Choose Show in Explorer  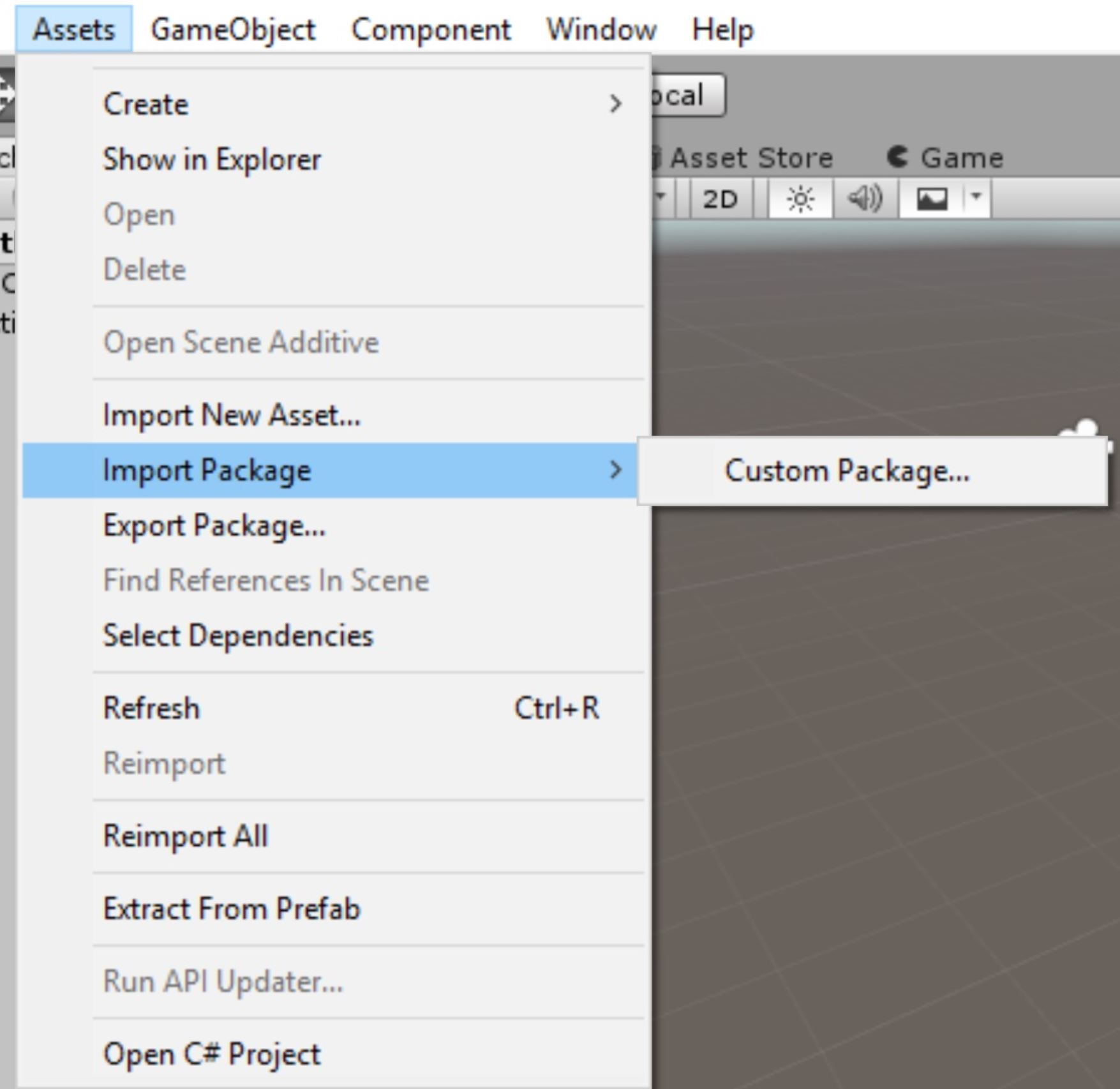(212, 160)
